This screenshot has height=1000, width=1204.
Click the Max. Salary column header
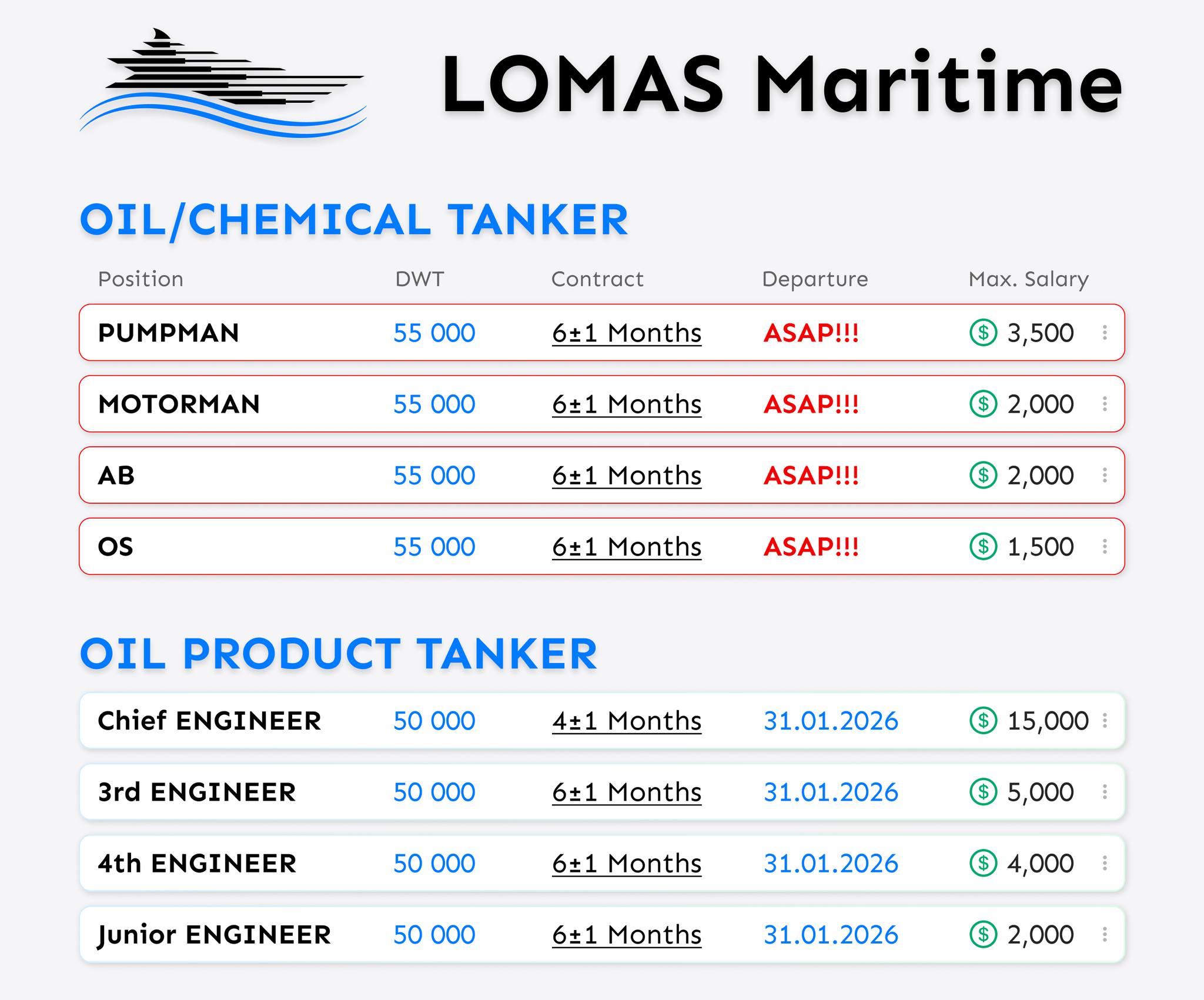1028,279
